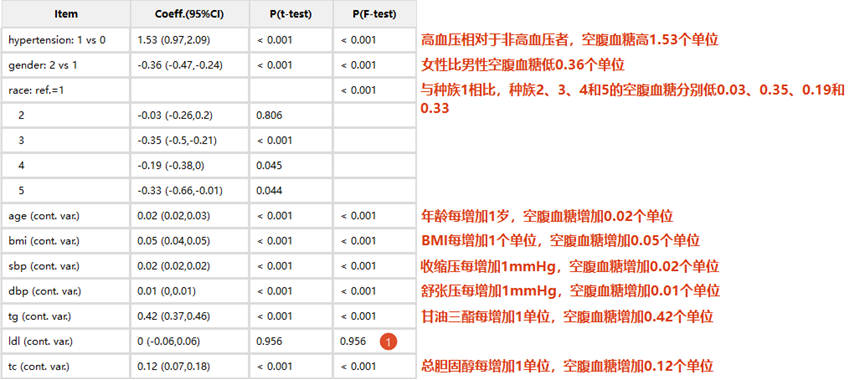Click age row P(t-test) value

click(x=274, y=216)
